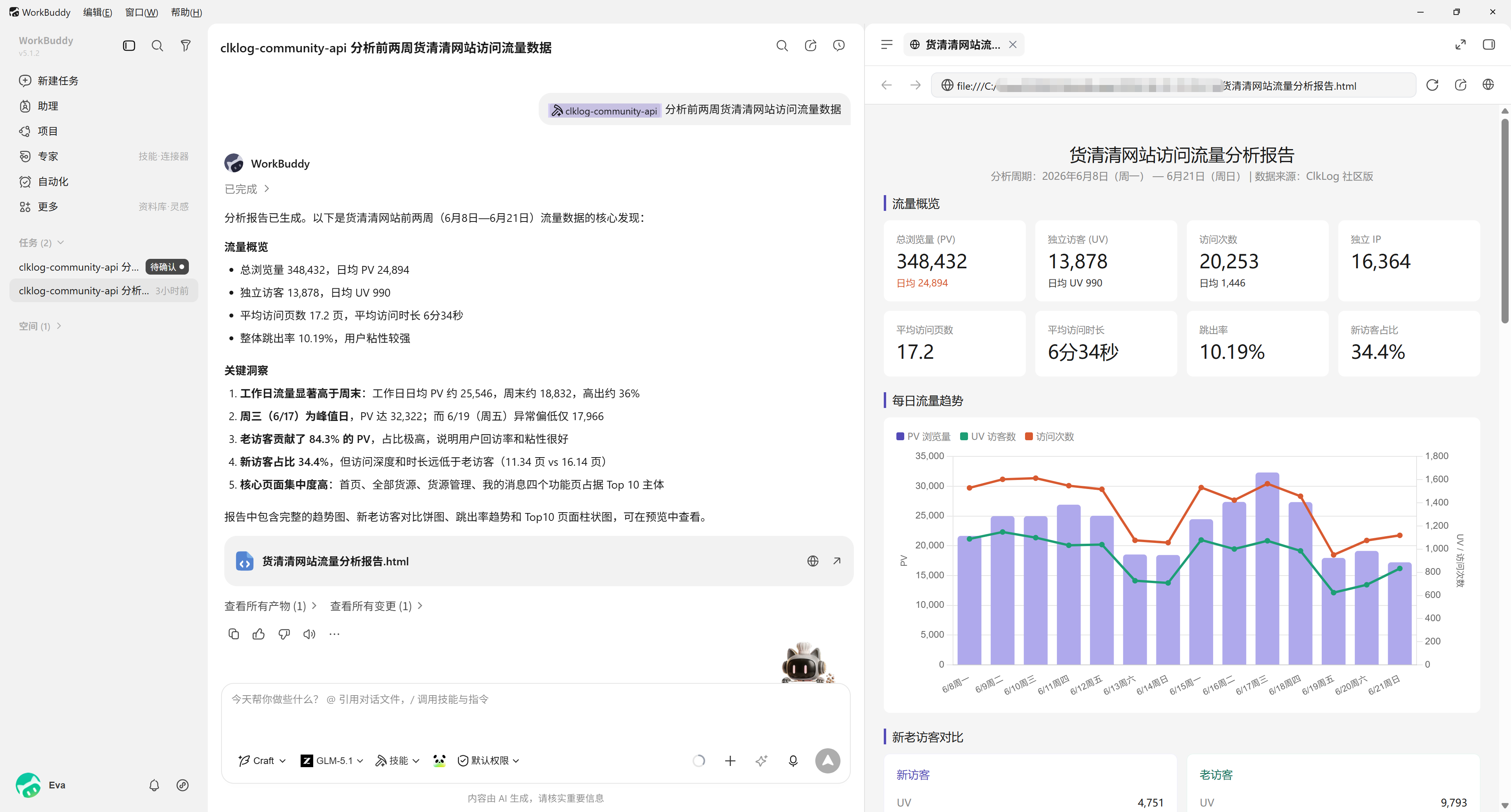Viewport: 1511px width, 812px height.
Task: Toggle UV 访客数 legend series
Action: tap(988, 436)
